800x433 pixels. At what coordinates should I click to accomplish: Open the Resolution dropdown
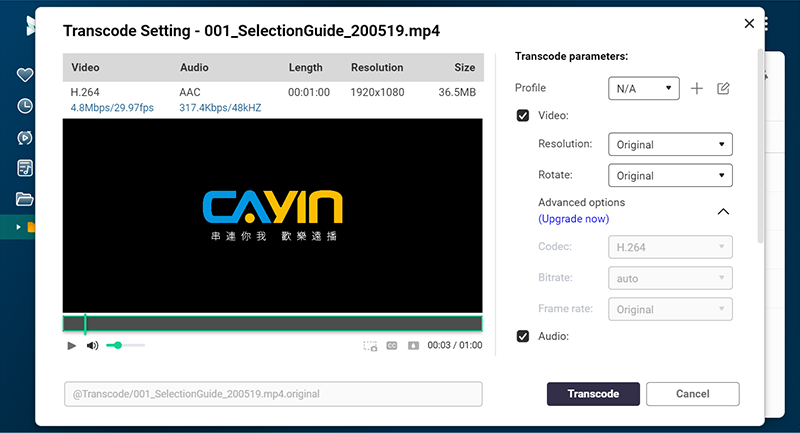670,144
